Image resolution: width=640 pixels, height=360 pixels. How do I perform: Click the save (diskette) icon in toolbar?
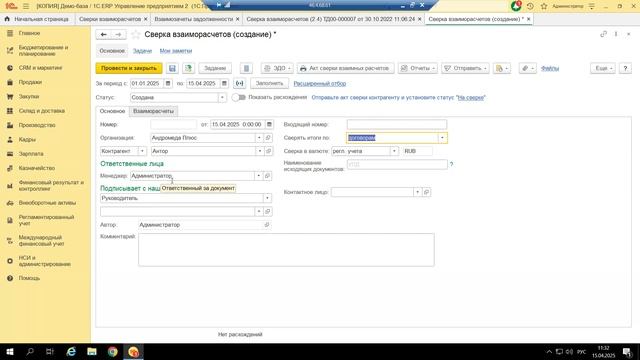pyautogui.click(x=172, y=68)
